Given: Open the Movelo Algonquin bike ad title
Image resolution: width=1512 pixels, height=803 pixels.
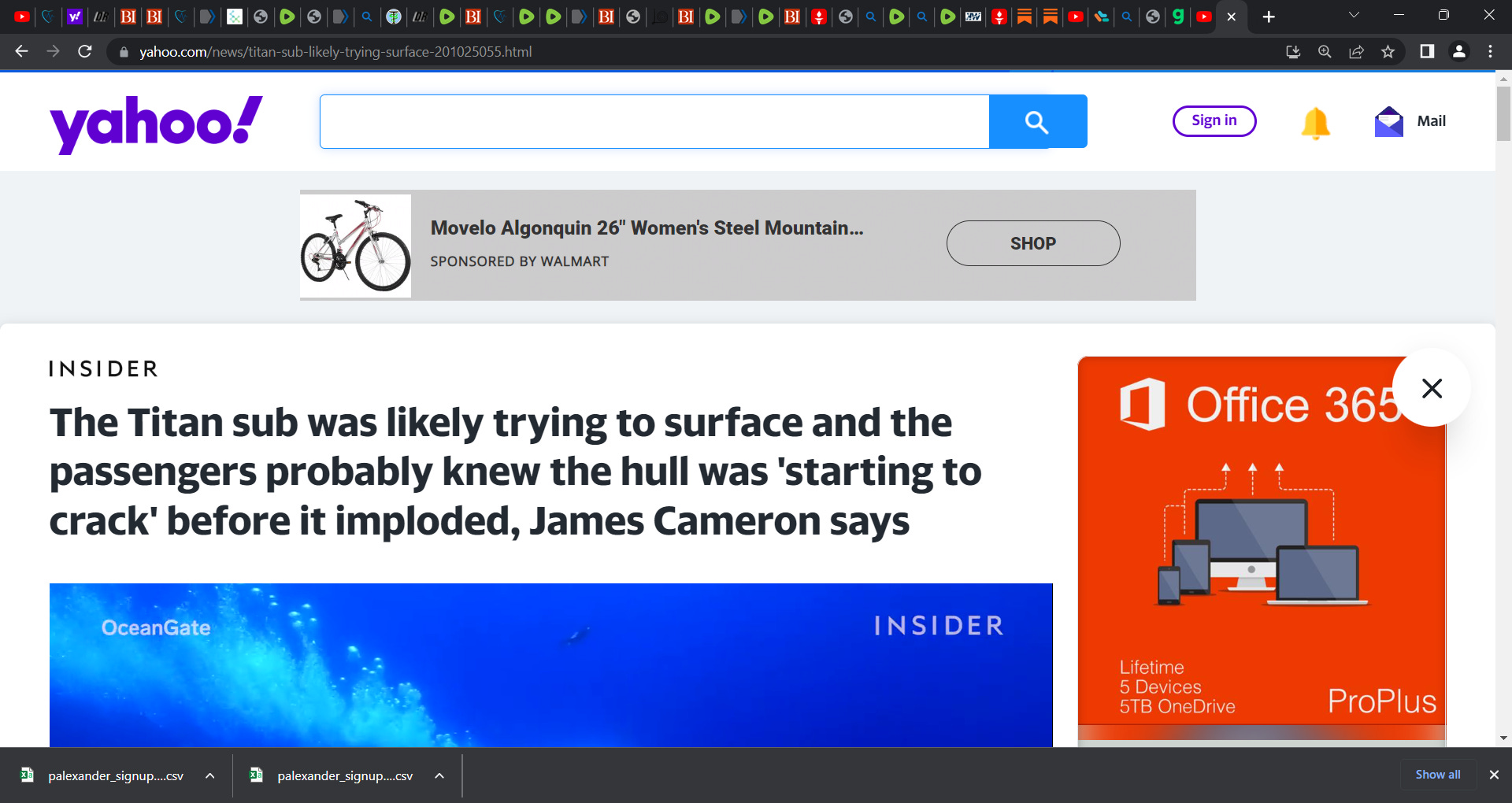Looking at the screenshot, I should click(647, 228).
